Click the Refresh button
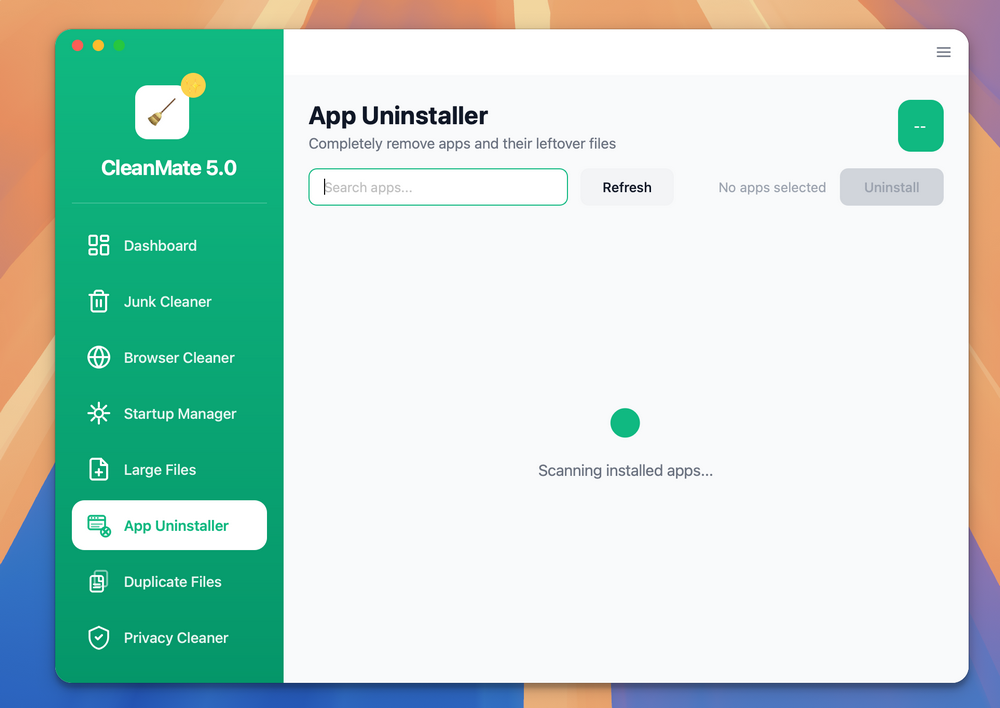The image size is (1000, 708). pyautogui.click(x=627, y=187)
